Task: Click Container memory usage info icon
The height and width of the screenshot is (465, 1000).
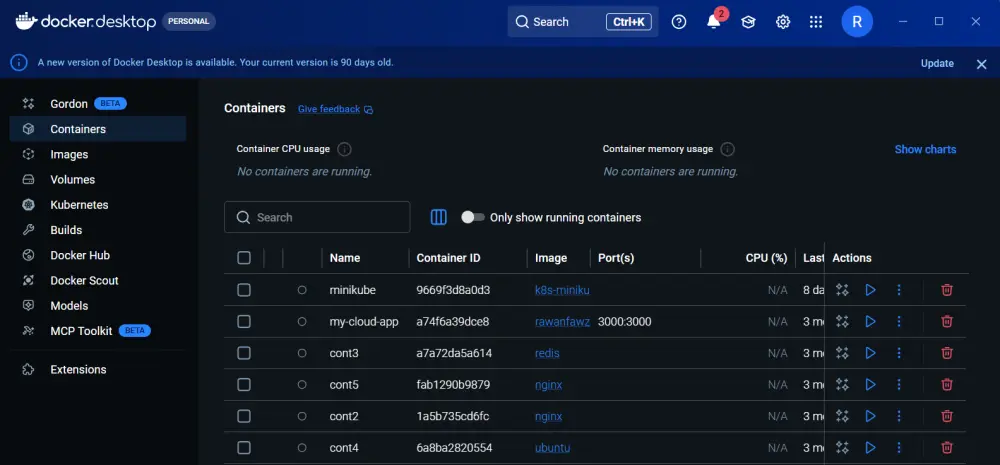Action: 727,149
